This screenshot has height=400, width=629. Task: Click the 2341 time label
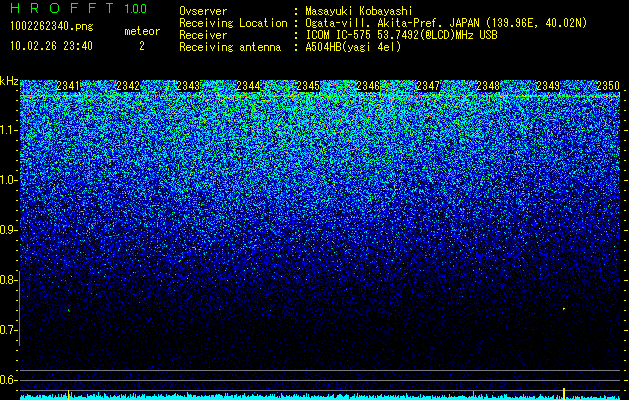pos(68,86)
